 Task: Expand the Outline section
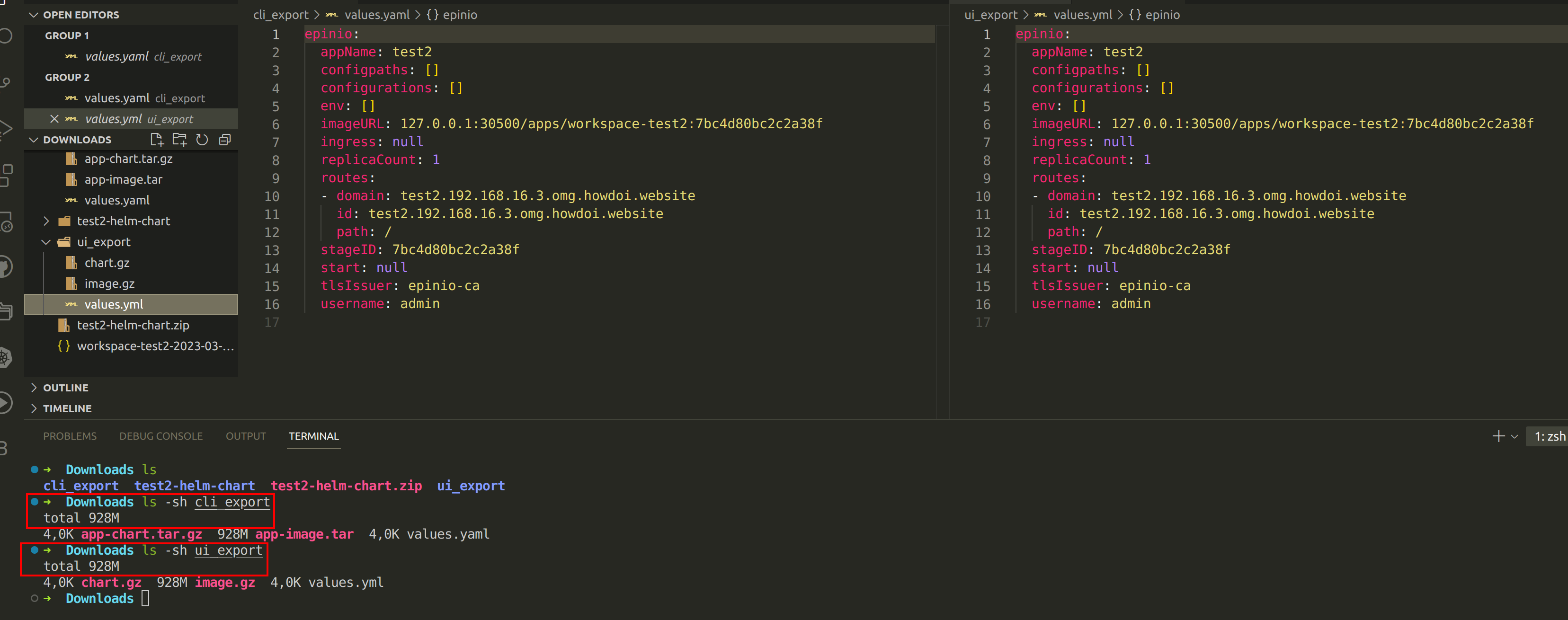[34, 388]
